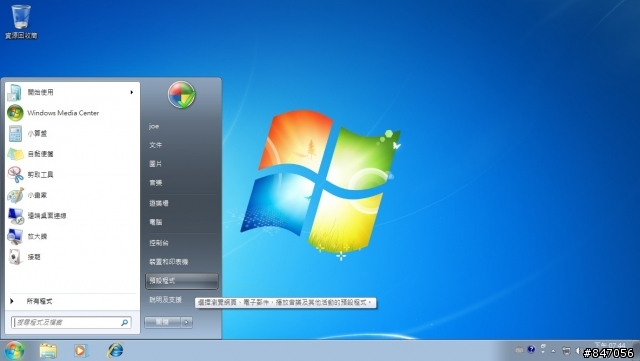Image resolution: width=640 pixels, height=361 pixels.
Task: Open the Calculator (小算盤) program
Action: point(71,134)
